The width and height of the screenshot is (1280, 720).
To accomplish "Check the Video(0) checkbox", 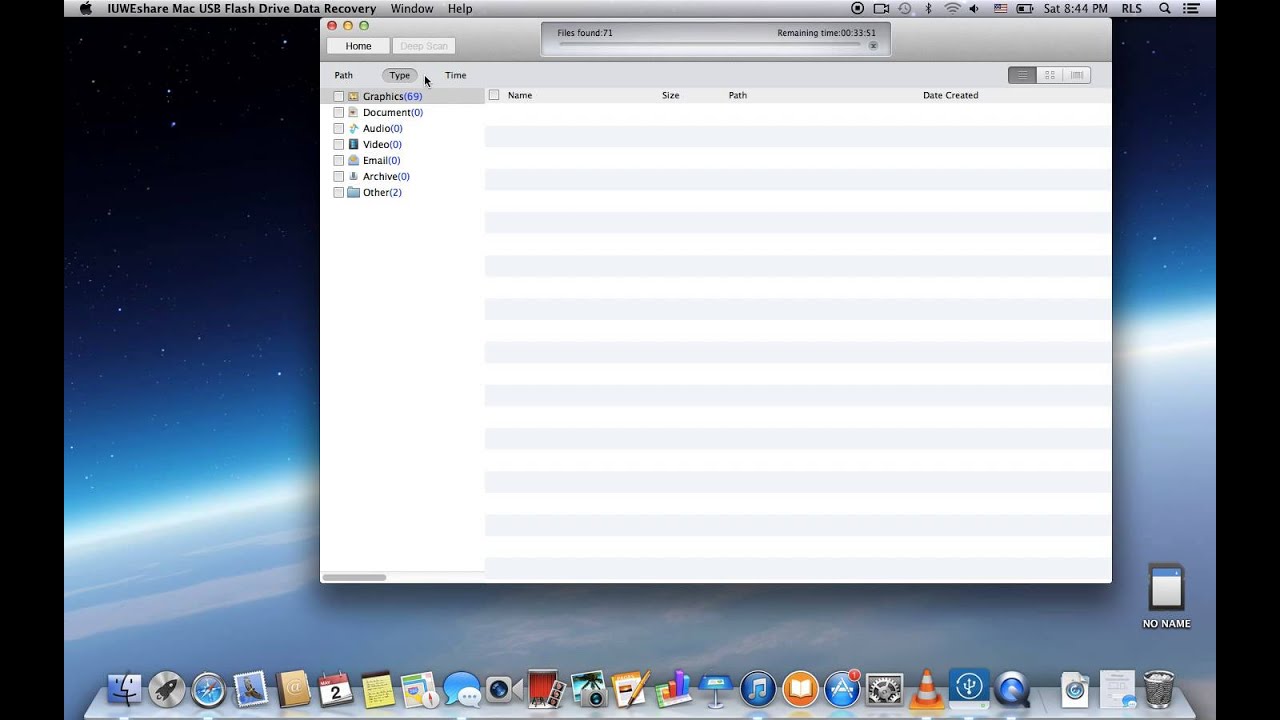I will click(x=338, y=144).
